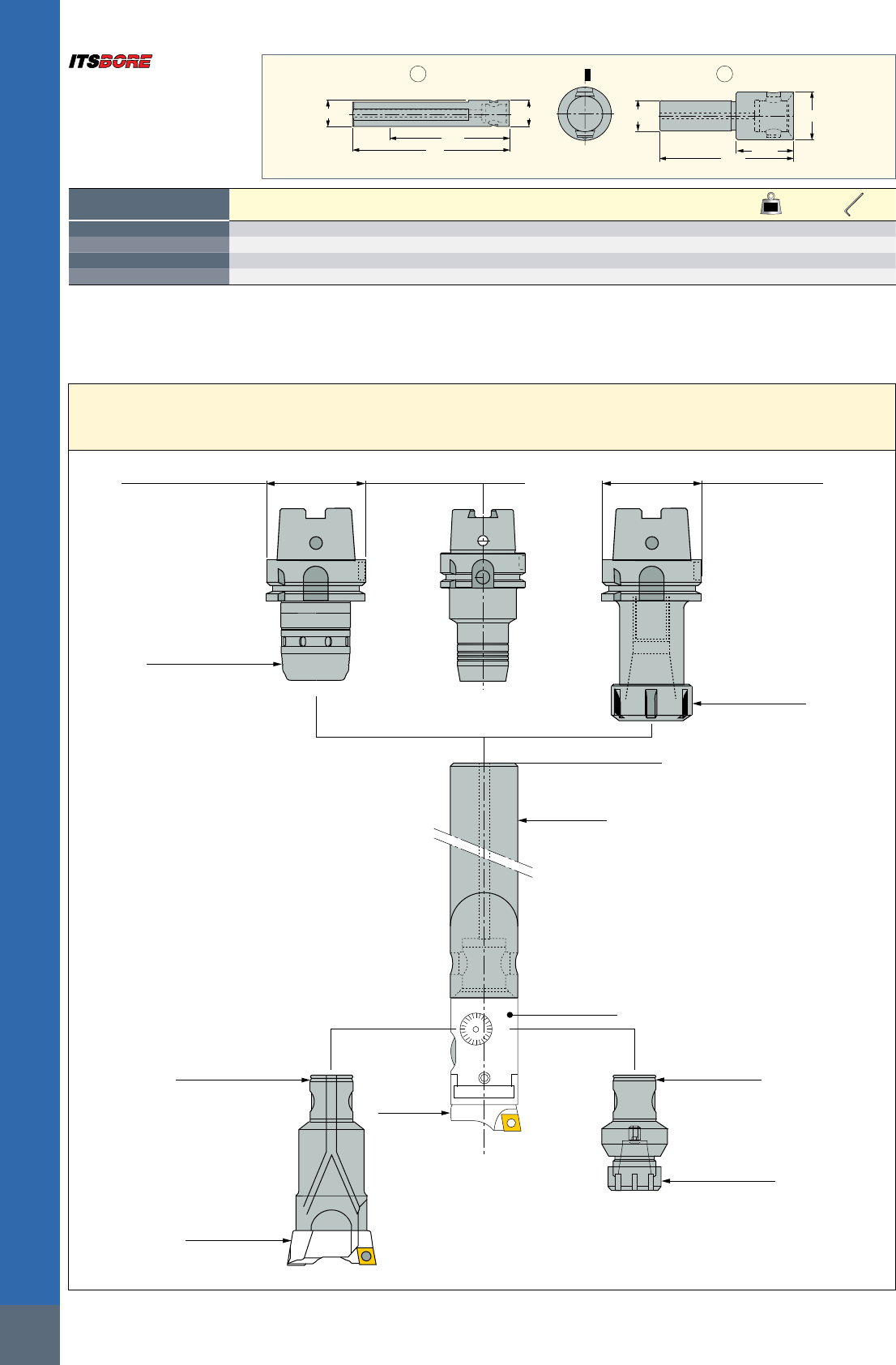Select the short adapter side-view drawing at top
The width and height of the screenshot is (896, 1365).
tap(726, 114)
